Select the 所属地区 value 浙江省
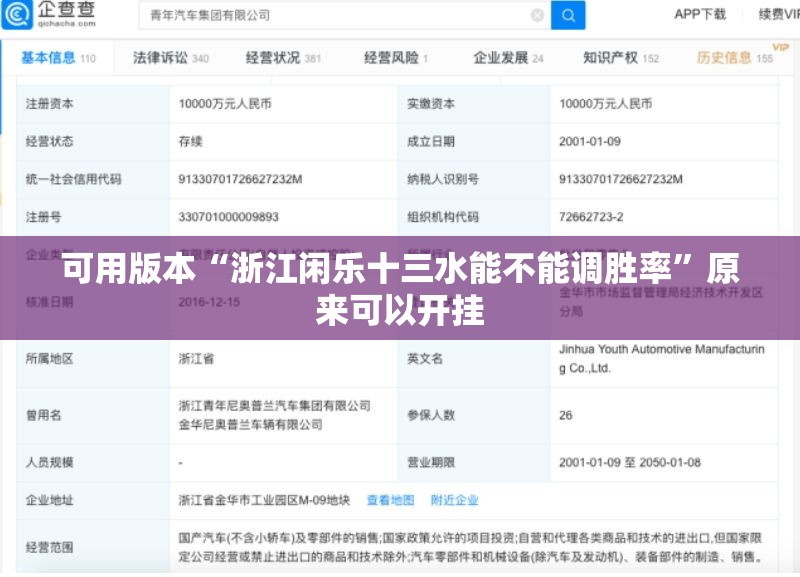The image size is (800, 577). tap(196, 359)
